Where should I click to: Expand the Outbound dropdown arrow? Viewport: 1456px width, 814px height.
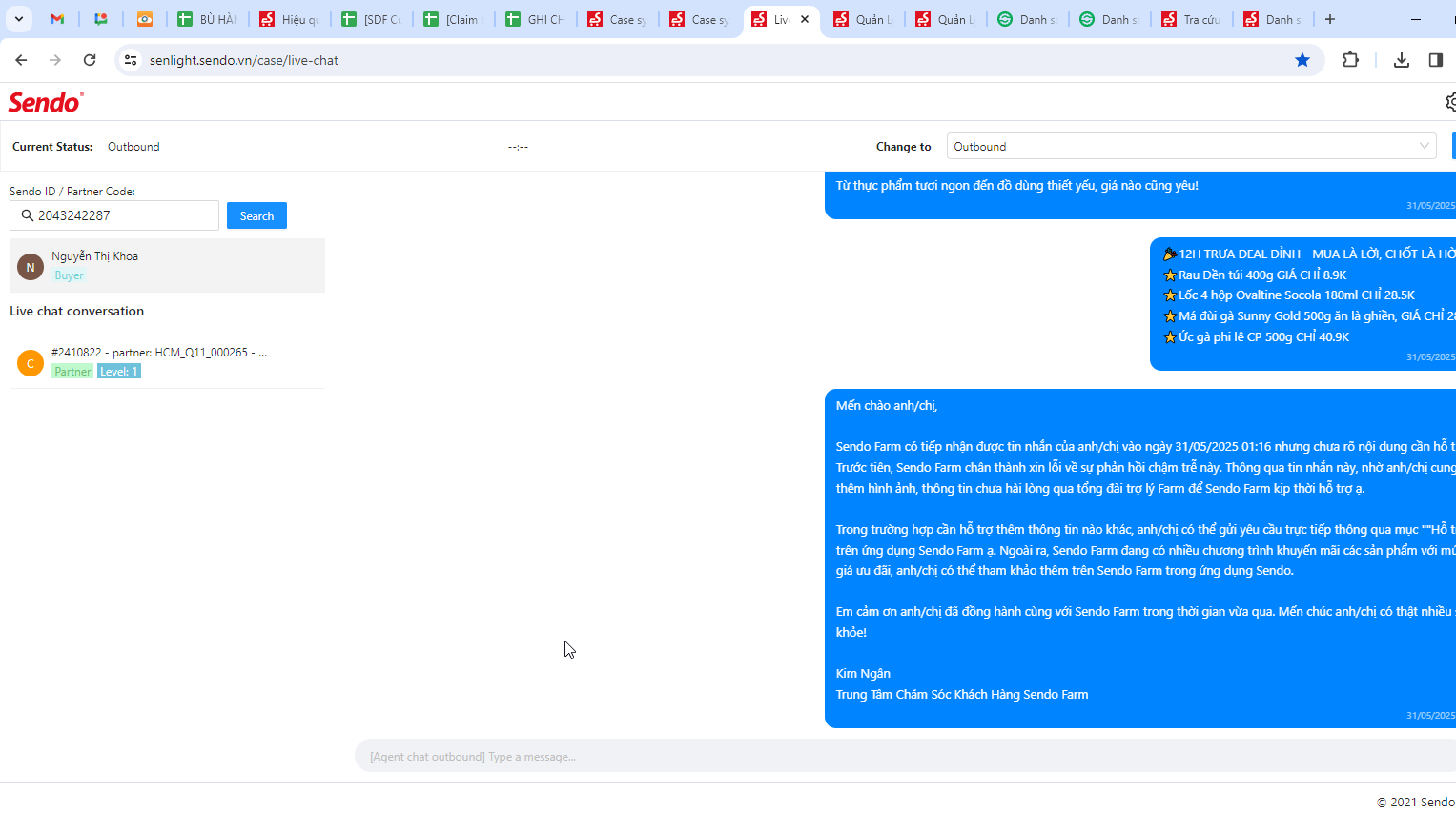(x=1425, y=146)
